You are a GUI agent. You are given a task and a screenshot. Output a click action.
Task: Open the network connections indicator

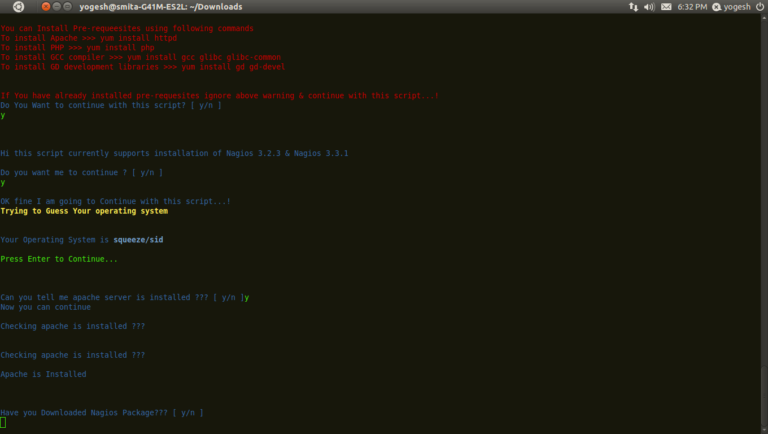(x=633, y=7)
